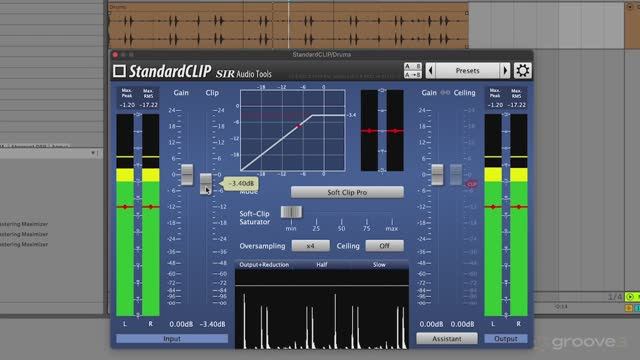Open the small dropdown arrow in left panel
The height and width of the screenshot is (360, 640).
(x=93, y=153)
